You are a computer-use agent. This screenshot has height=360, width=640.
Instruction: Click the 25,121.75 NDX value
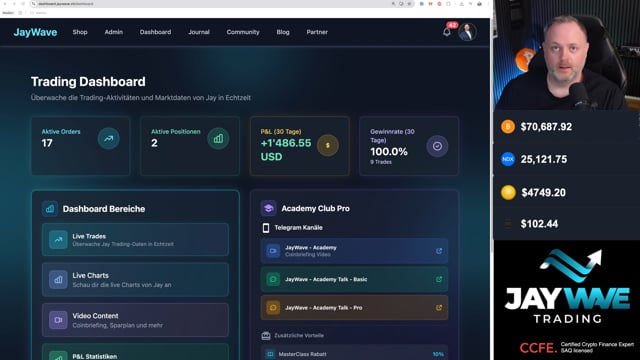tap(544, 159)
